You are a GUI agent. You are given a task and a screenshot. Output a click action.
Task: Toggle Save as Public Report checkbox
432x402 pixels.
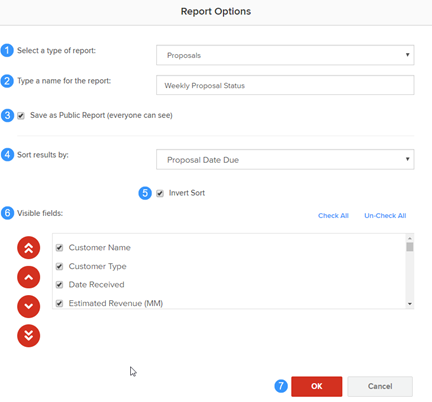point(21,116)
